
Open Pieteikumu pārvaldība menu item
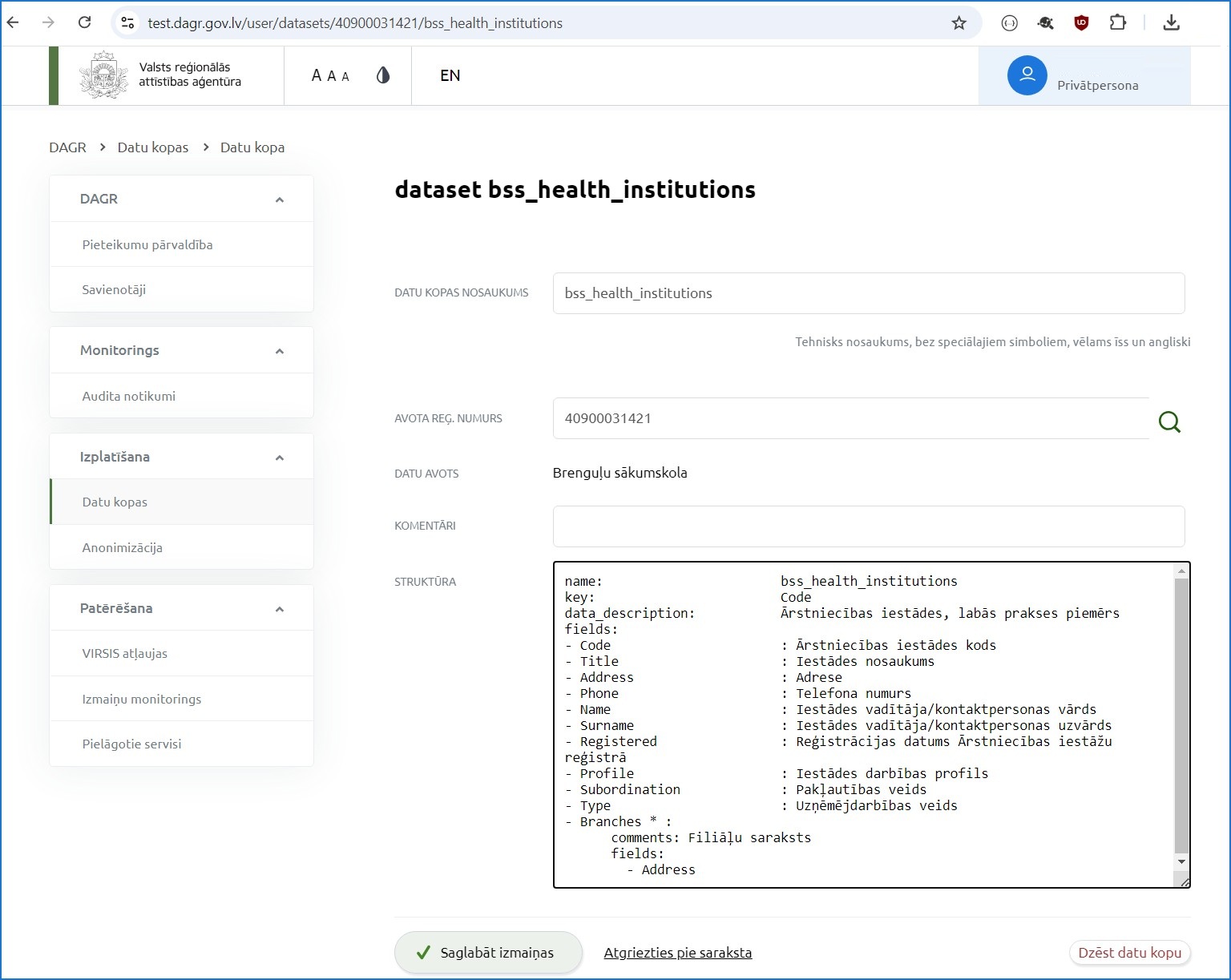(x=181, y=244)
